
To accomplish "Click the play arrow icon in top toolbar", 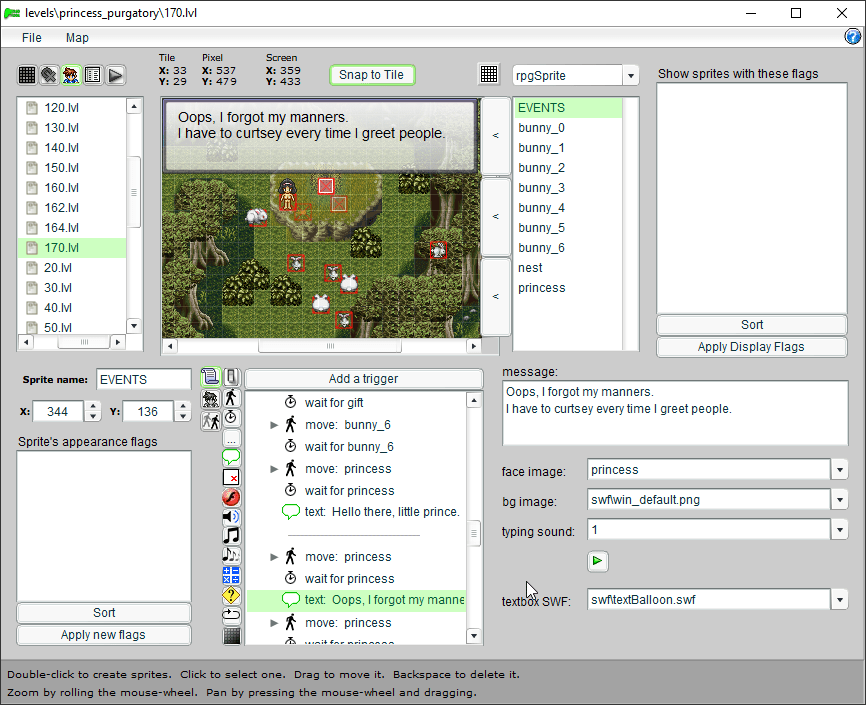I will tap(116, 75).
